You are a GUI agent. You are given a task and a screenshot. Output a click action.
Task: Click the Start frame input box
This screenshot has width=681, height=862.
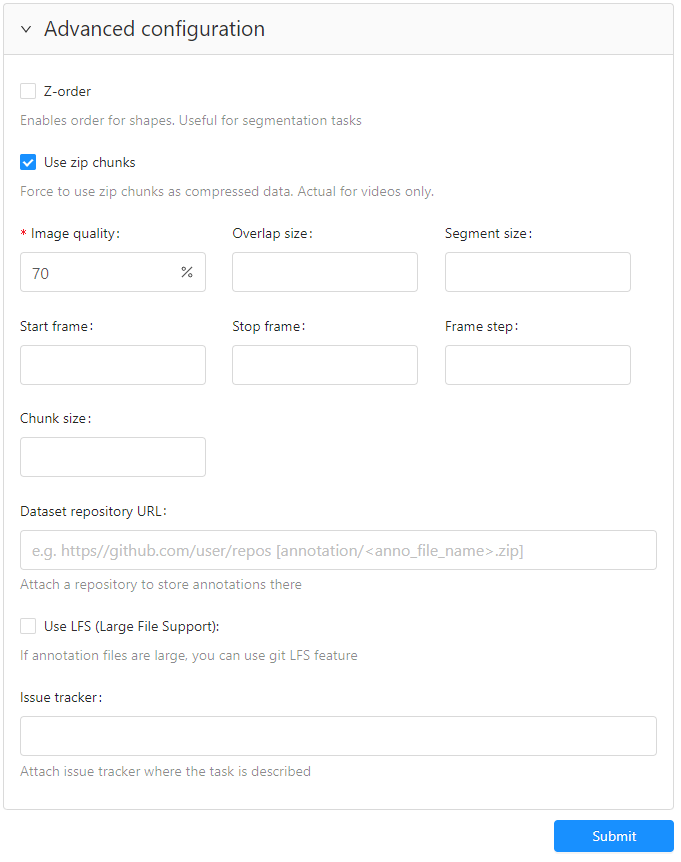coord(113,365)
